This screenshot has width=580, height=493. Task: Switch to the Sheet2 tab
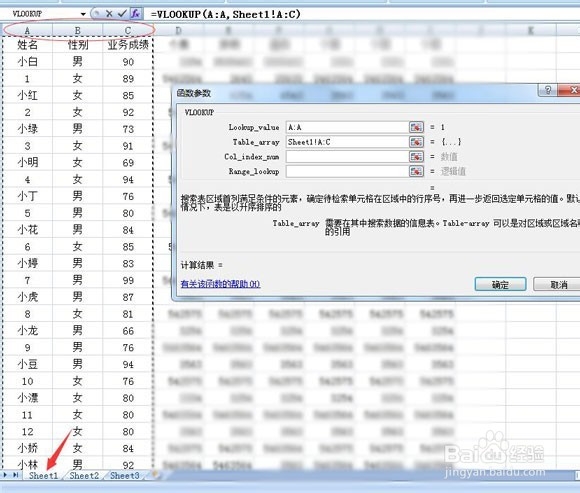(x=84, y=476)
